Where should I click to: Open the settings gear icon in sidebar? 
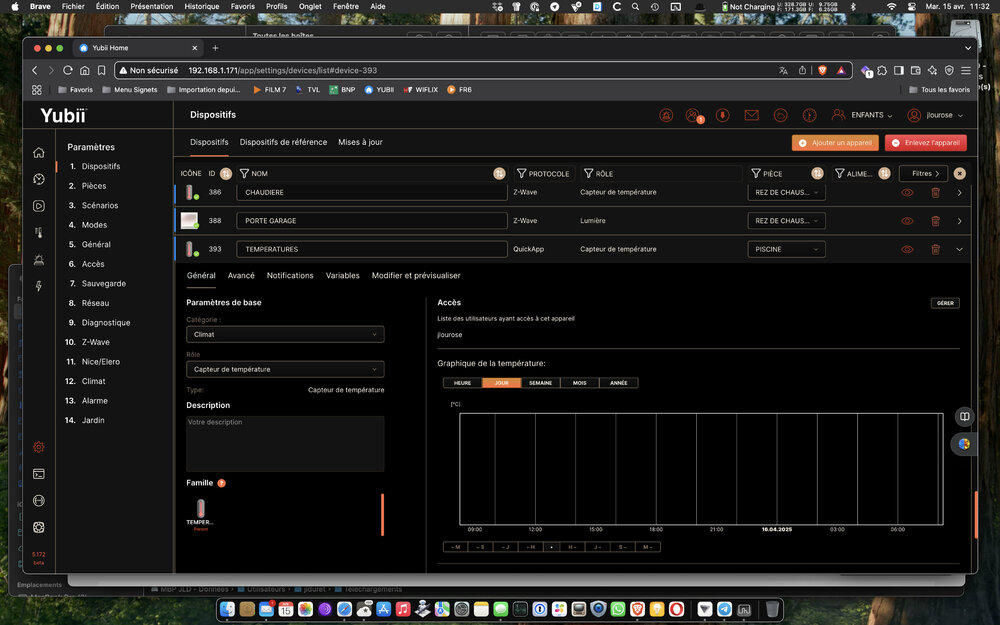pyautogui.click(x=38, y=447)
